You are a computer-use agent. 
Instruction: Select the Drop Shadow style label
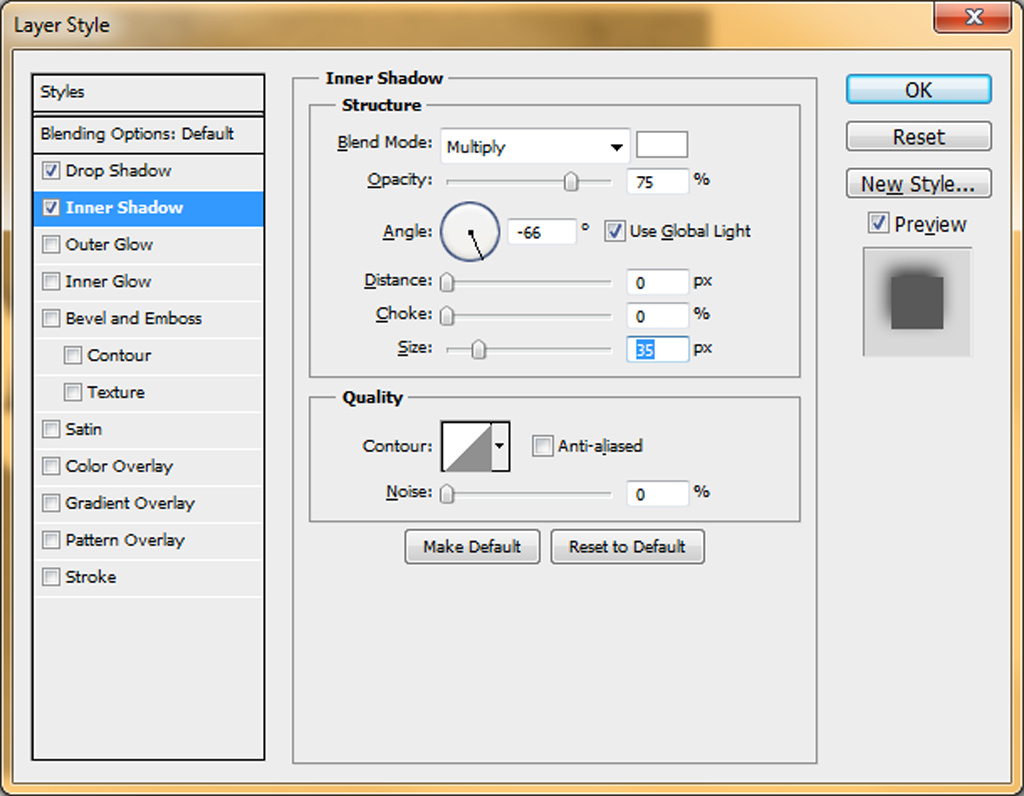(118, 171)
